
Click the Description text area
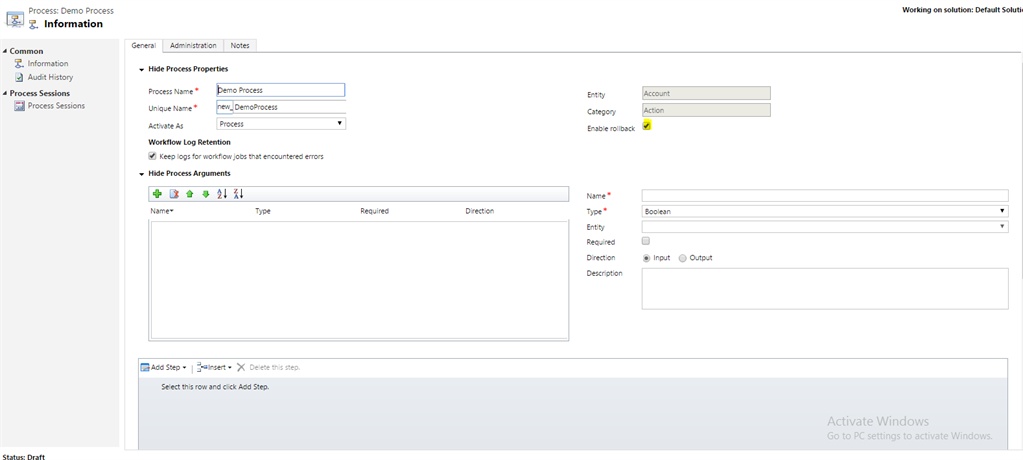[825, 288]
